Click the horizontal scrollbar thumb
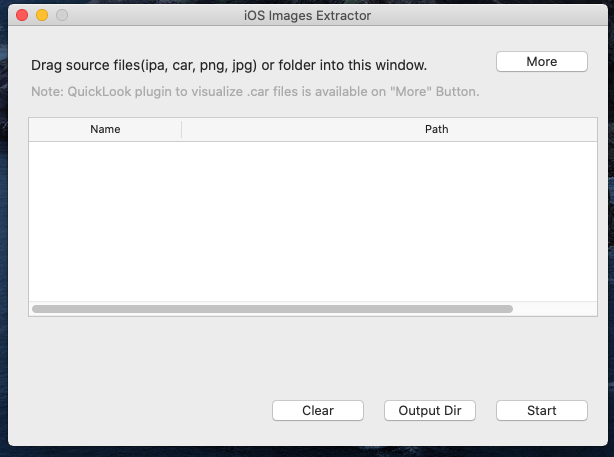614x457 pixels. (272, 309)
